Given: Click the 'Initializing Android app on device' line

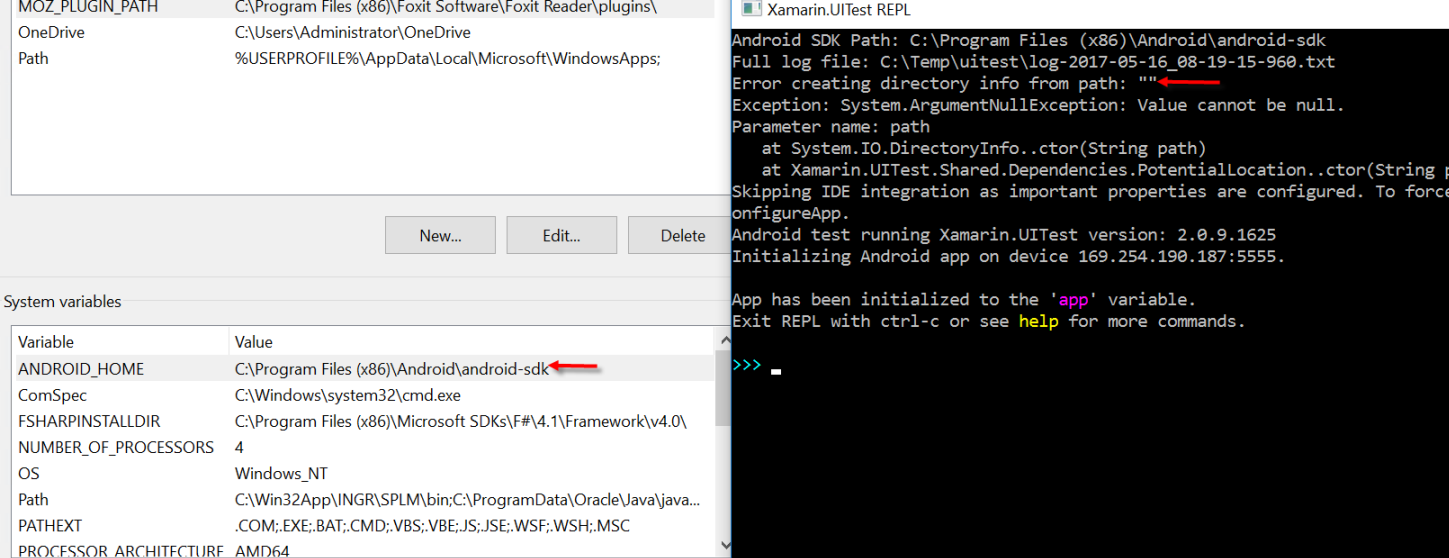Looking at the screenshot, I should click(1008, 256).
